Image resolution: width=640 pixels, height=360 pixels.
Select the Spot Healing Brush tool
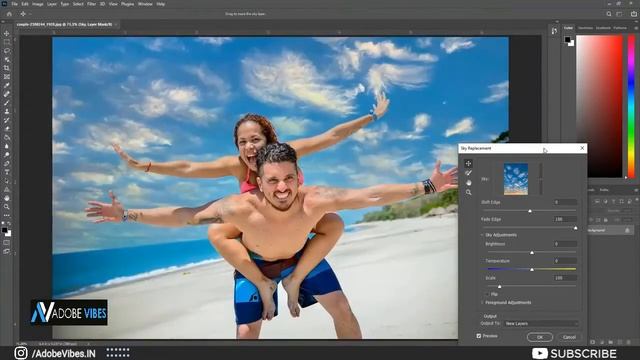[x=7, y=94]
